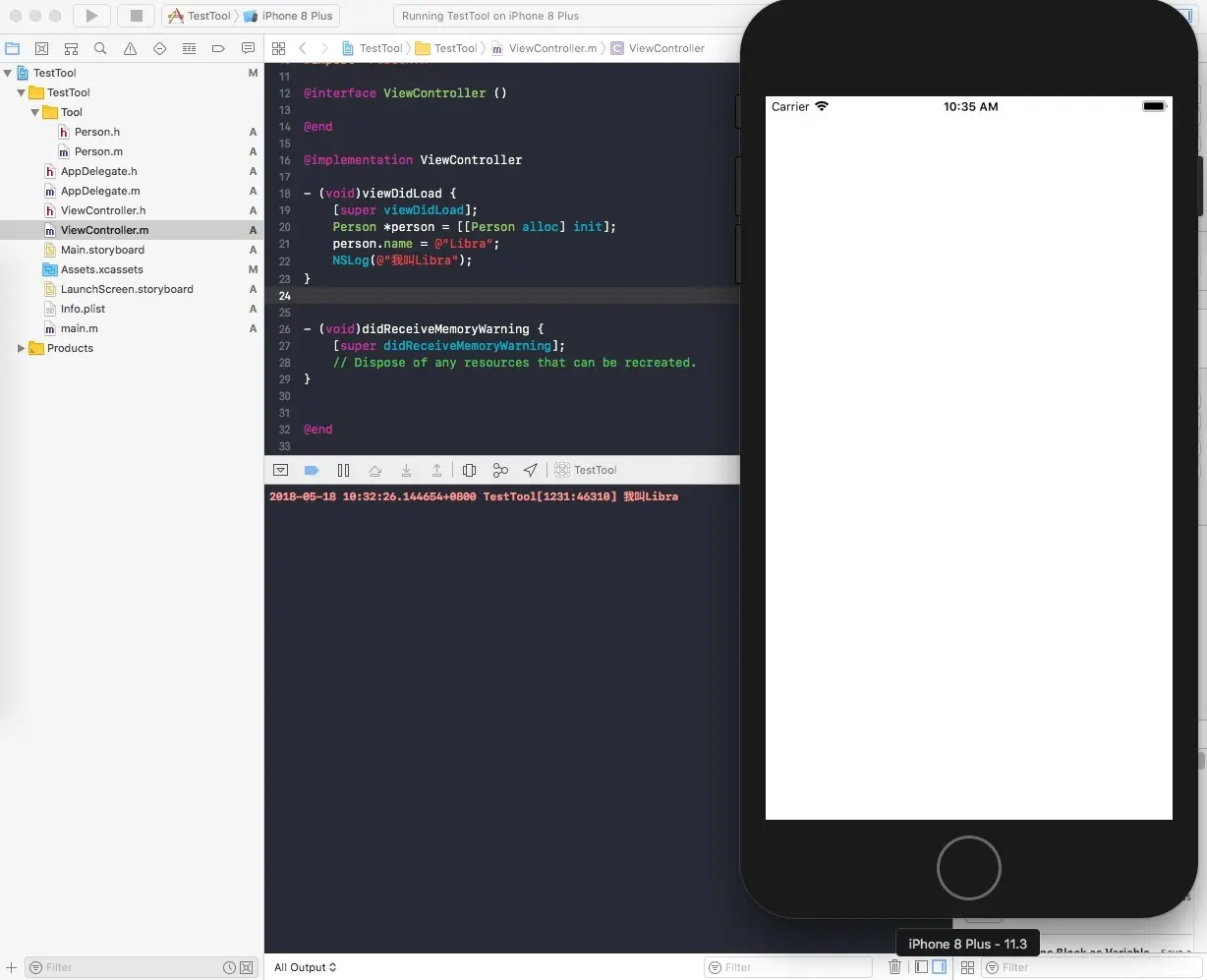
Task: Hide the debug area toggle button
Action: [280, 470]
